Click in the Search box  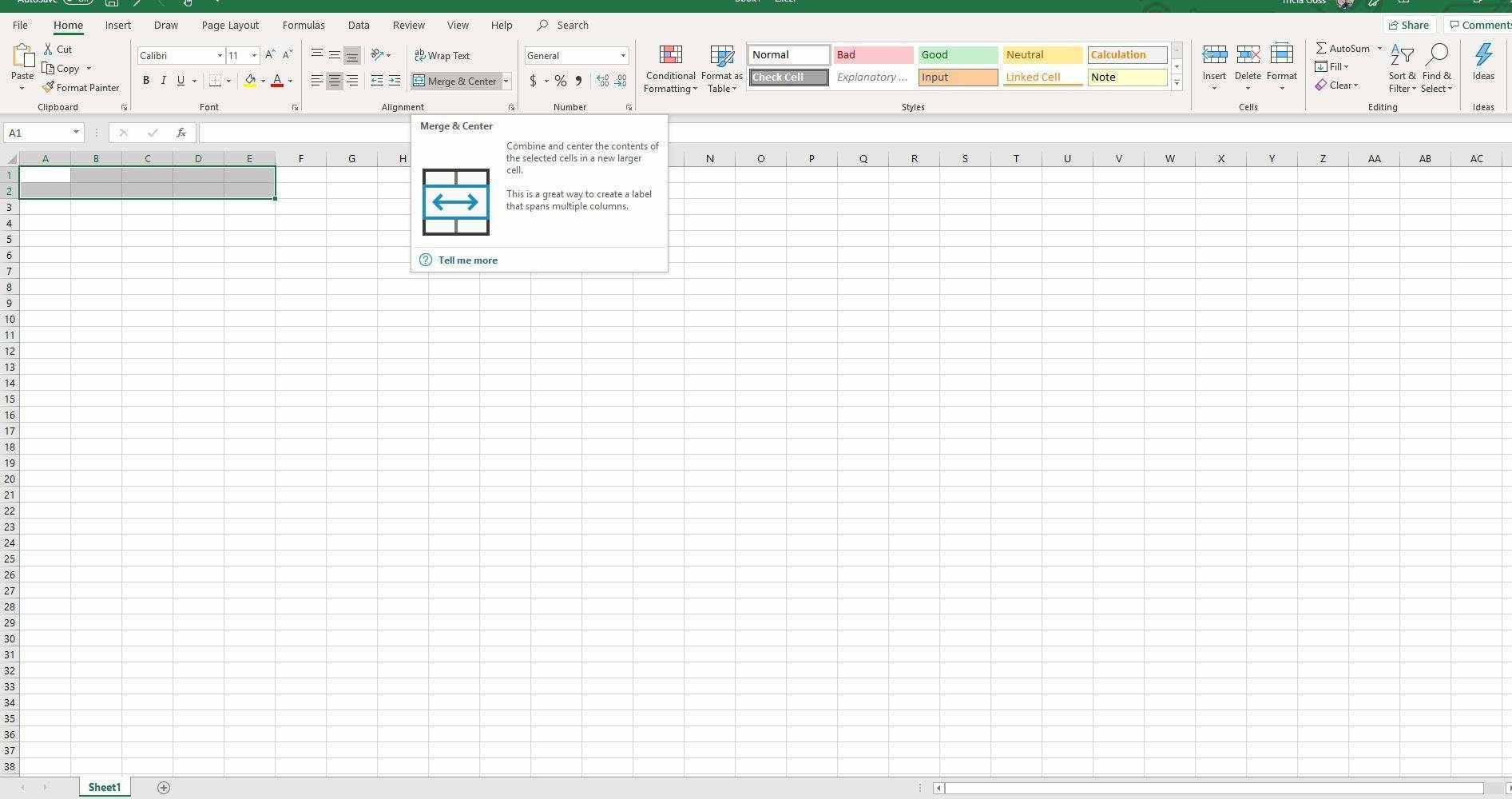573,26
